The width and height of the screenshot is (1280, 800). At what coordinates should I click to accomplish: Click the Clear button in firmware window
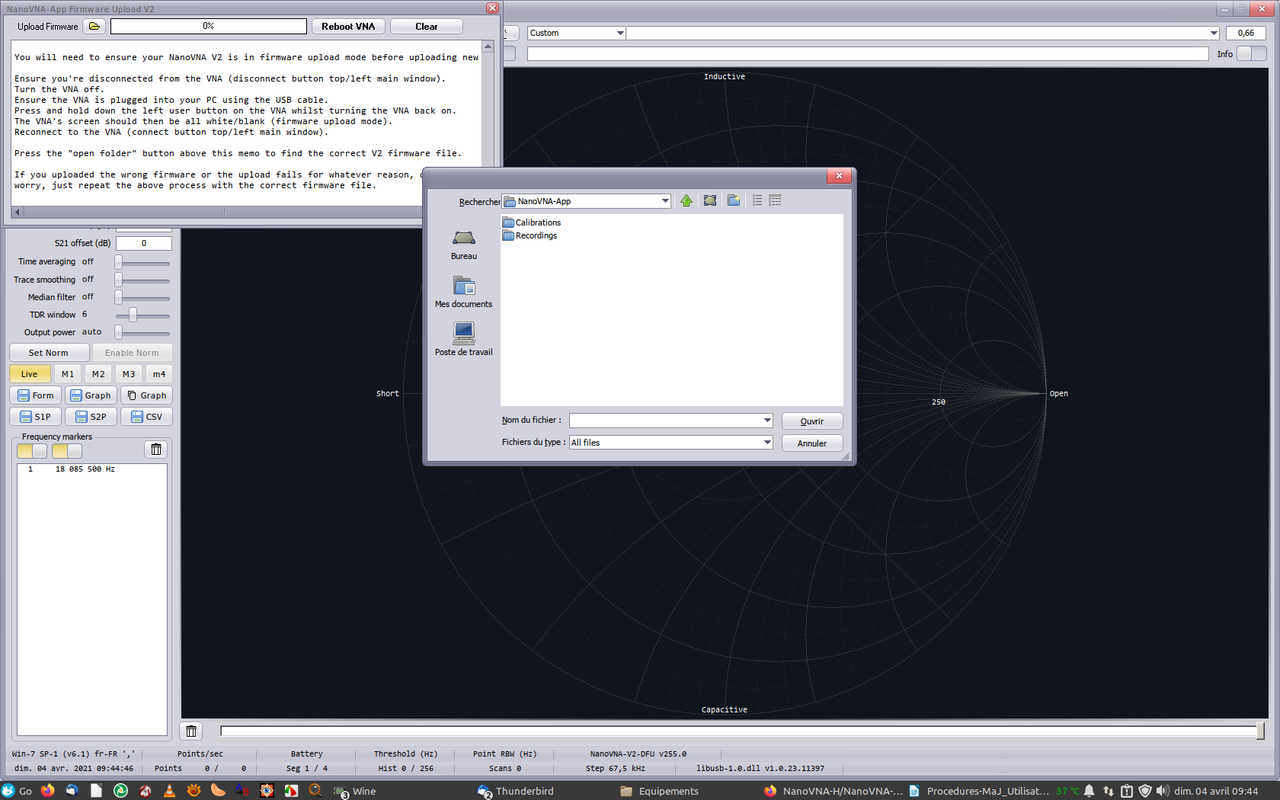[426, 26]
